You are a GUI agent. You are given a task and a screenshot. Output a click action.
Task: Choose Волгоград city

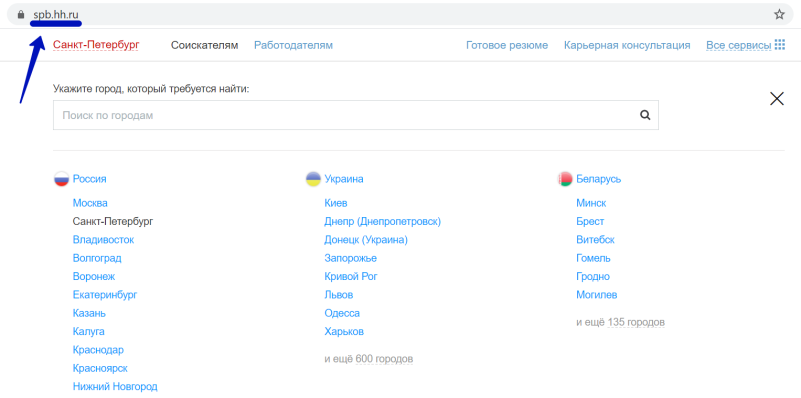[97, 258]
